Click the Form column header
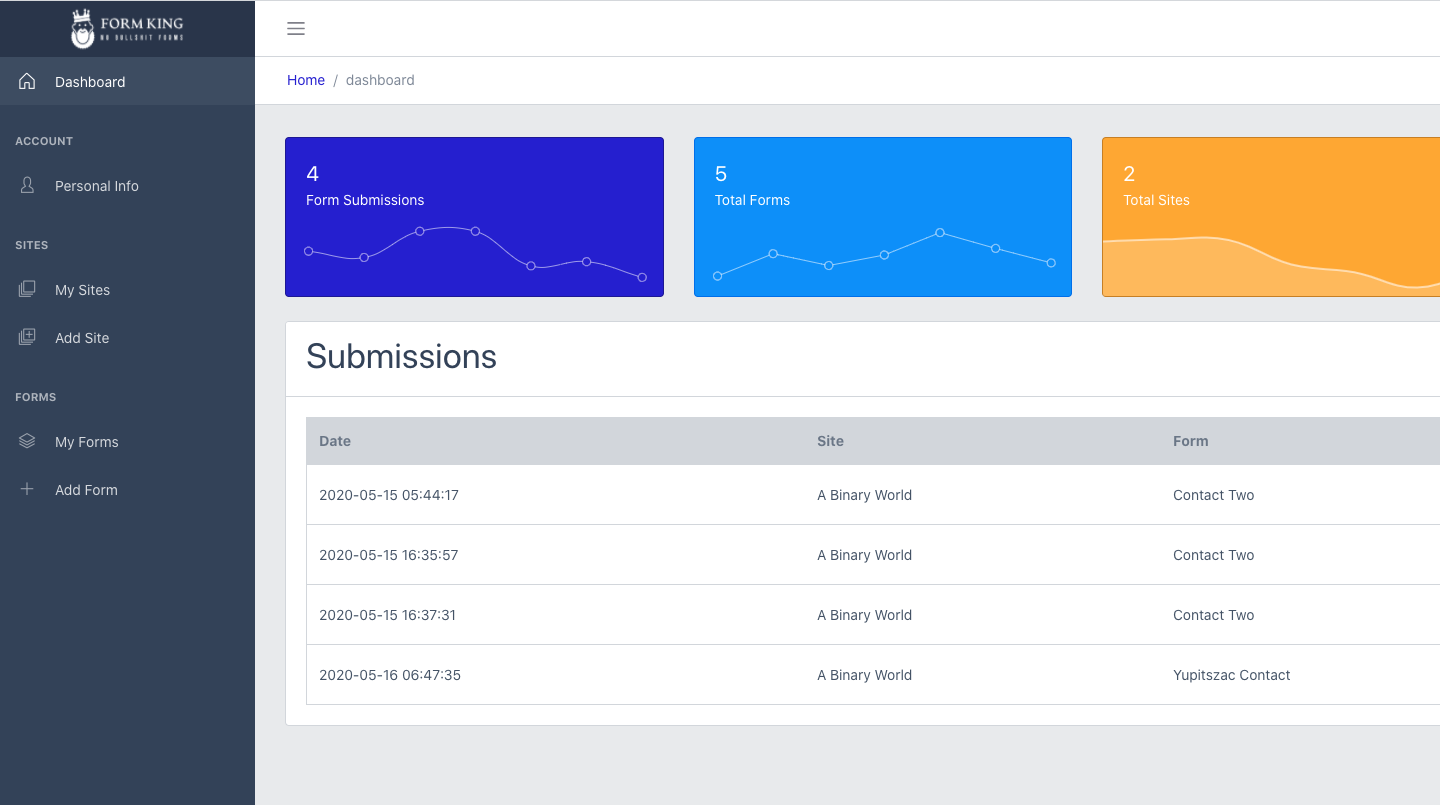The width and height of the screenshot is (1440, 805). [x=1190, y=441]
